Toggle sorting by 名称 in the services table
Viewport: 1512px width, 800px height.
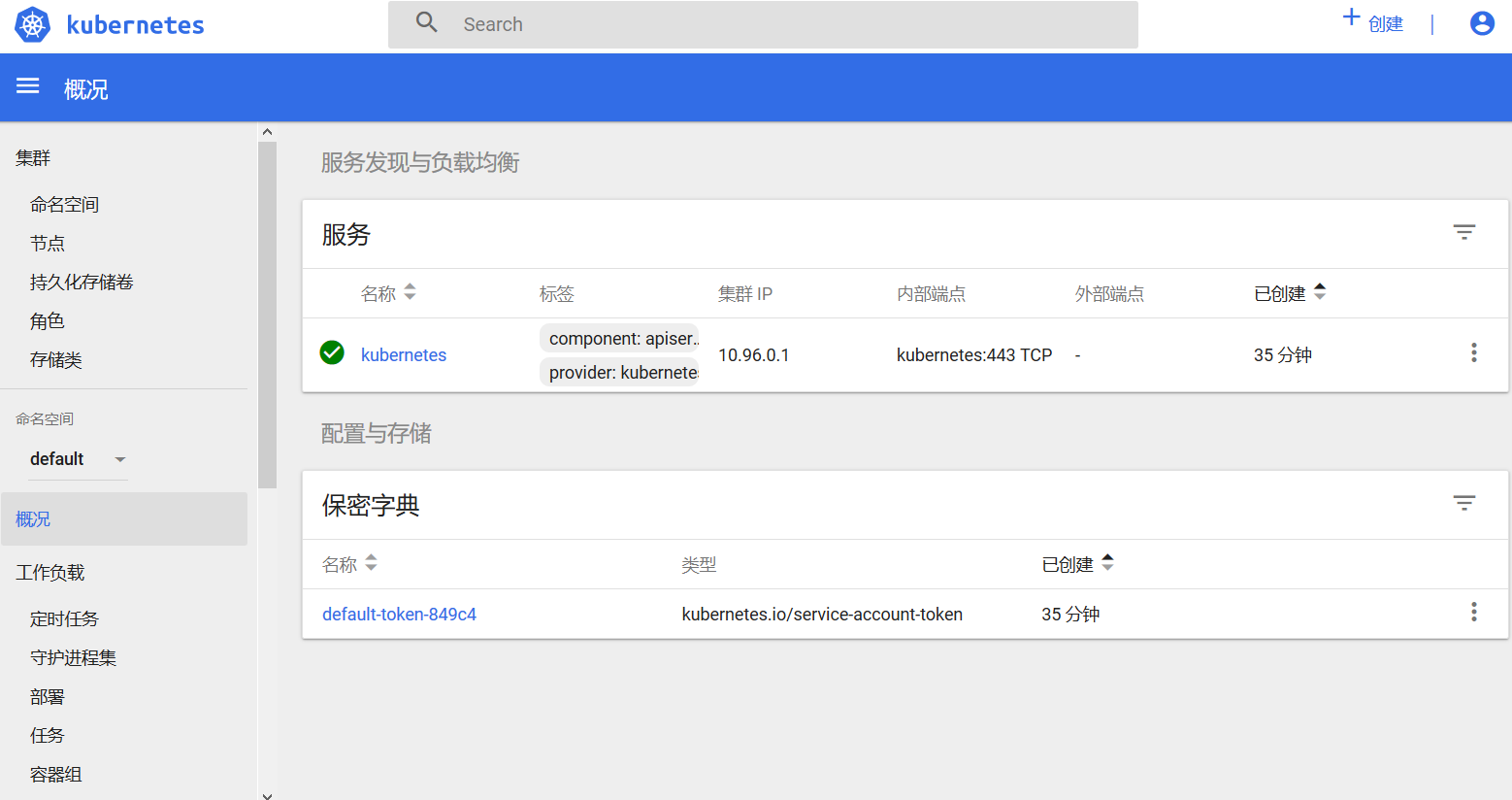click(x=408, y=291)
